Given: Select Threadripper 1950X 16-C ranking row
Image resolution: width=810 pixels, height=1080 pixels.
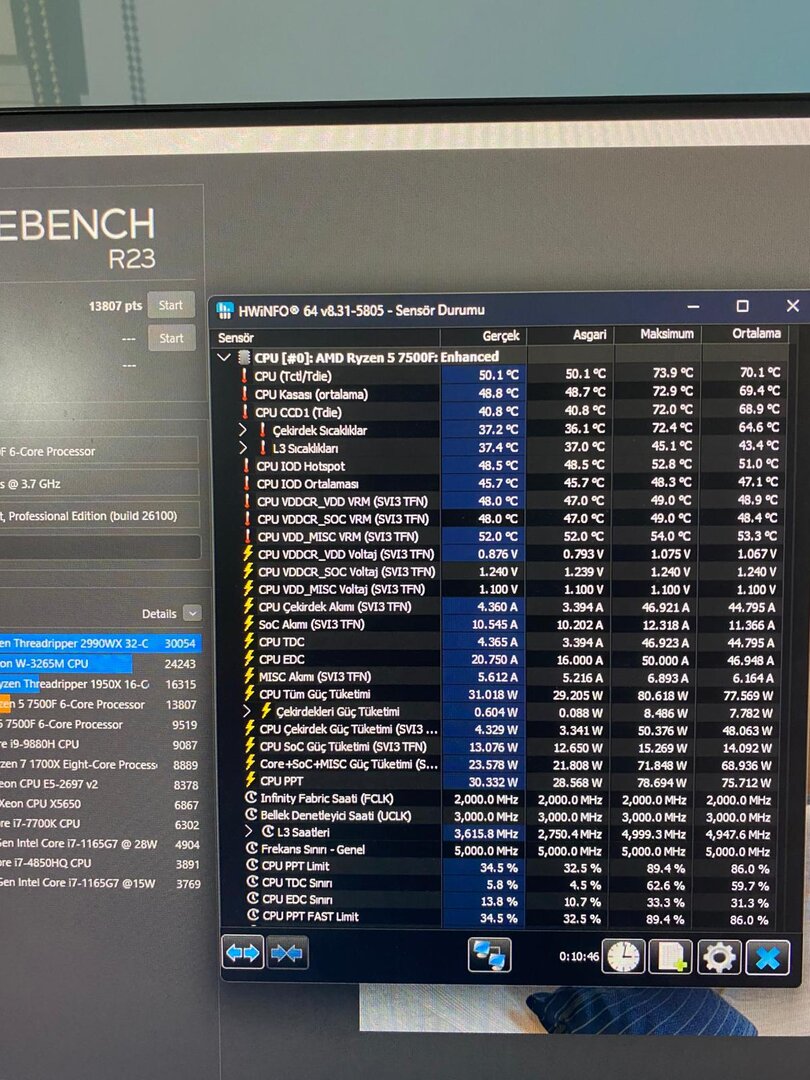Looking at the screenshot, I should [101, 684].
